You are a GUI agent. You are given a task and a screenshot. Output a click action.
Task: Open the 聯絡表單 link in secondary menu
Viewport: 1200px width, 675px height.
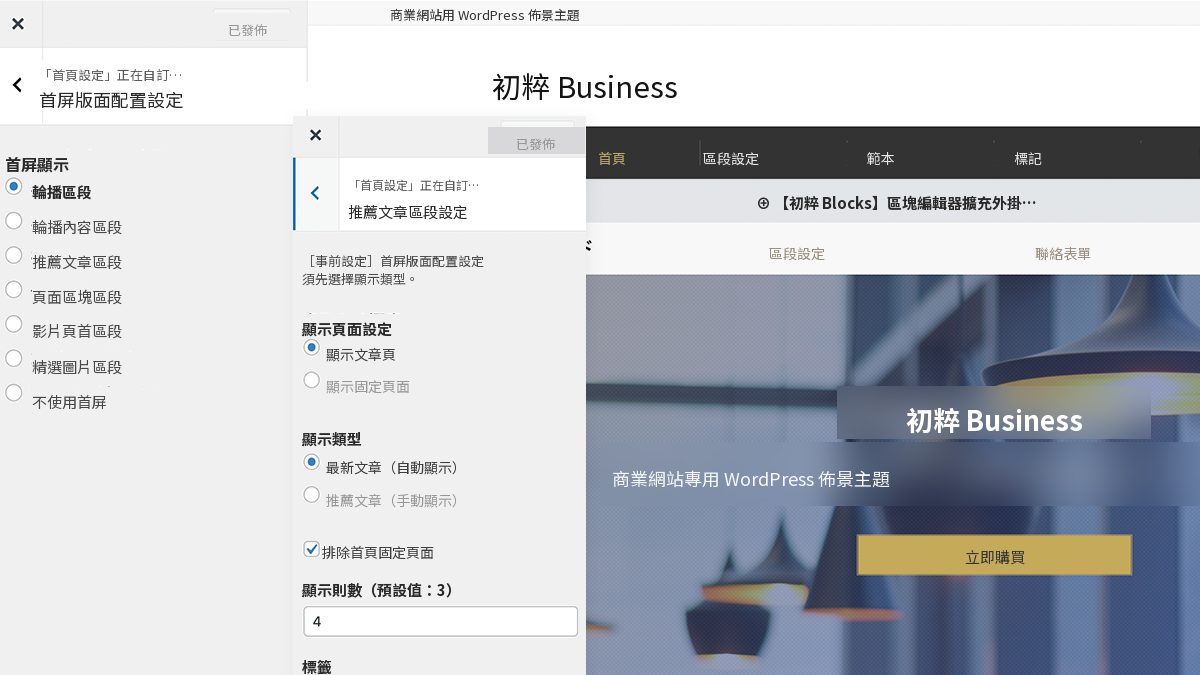point(1063,254)
